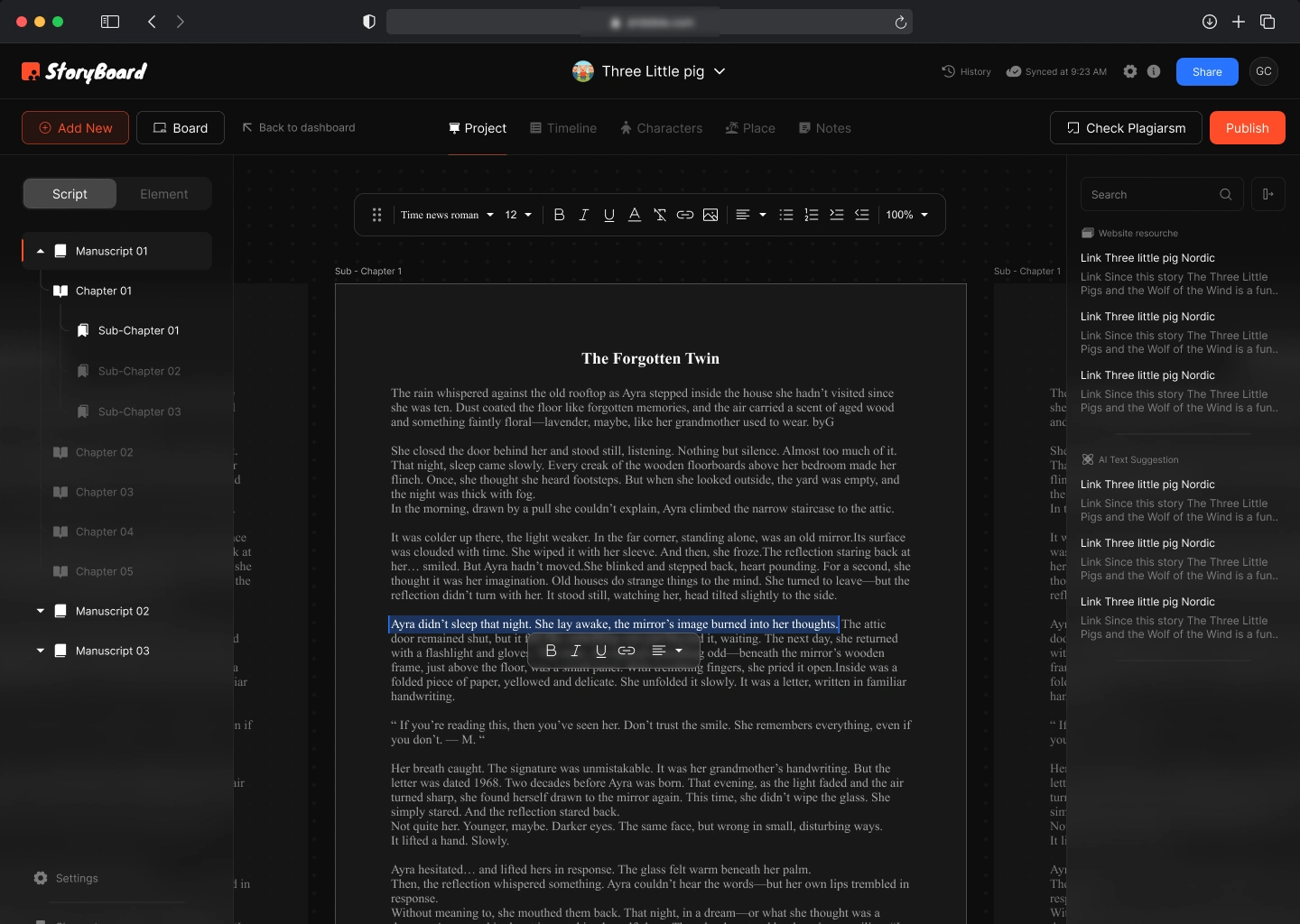Clear formatting with the toolbar icon

(x=660, y=215)
